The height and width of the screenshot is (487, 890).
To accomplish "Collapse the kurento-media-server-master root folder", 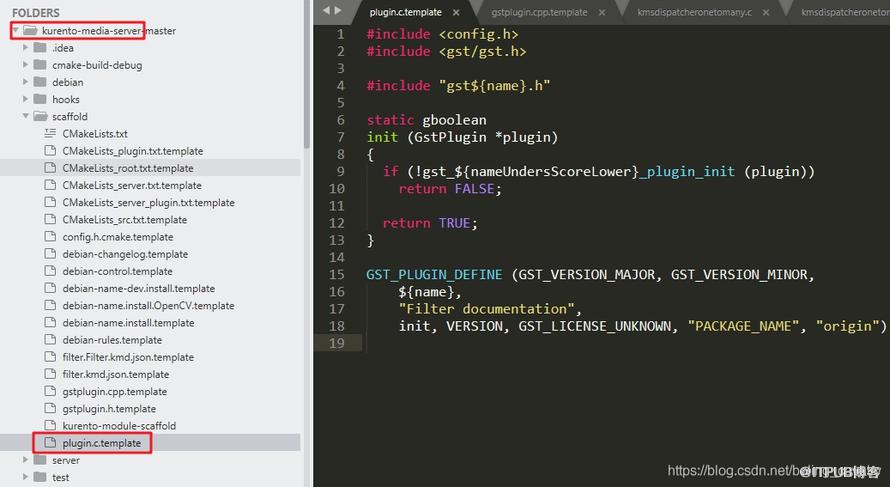I will tap(16, 30).
